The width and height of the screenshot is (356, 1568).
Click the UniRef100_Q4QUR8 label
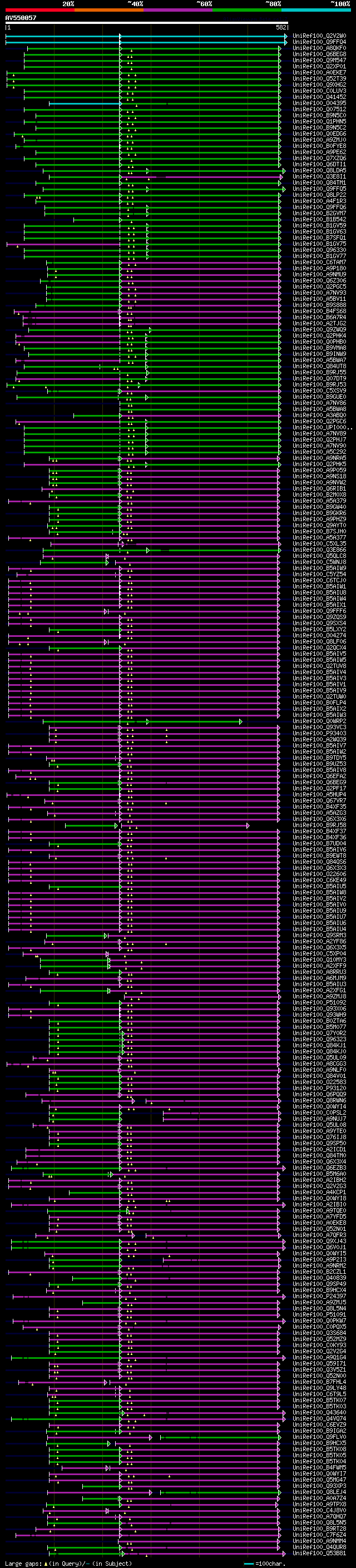pos(319,1547)
